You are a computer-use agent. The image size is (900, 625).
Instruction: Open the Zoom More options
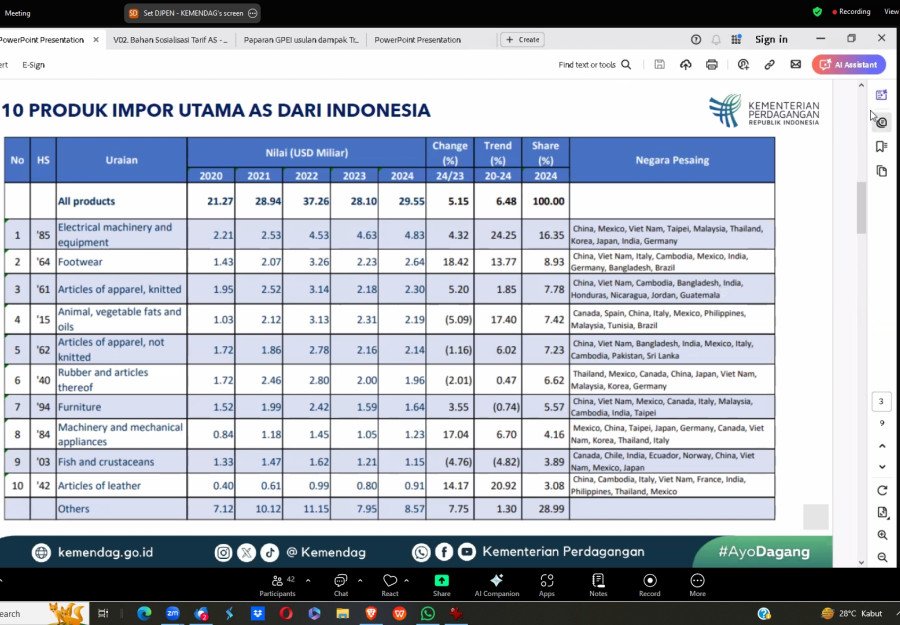tap(697, 585)
